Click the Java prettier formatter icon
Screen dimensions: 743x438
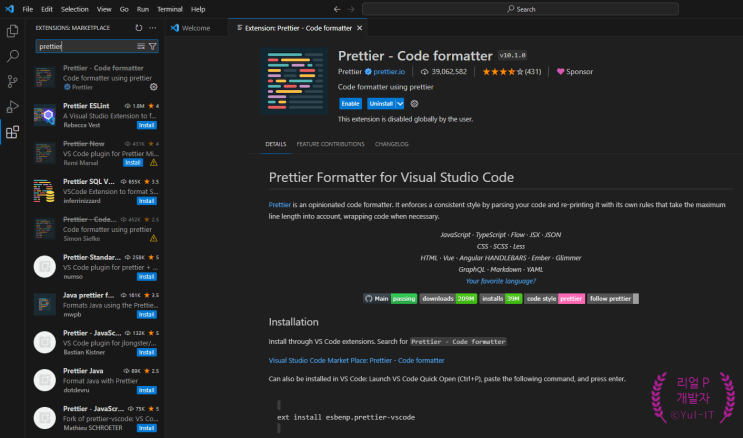45,304
